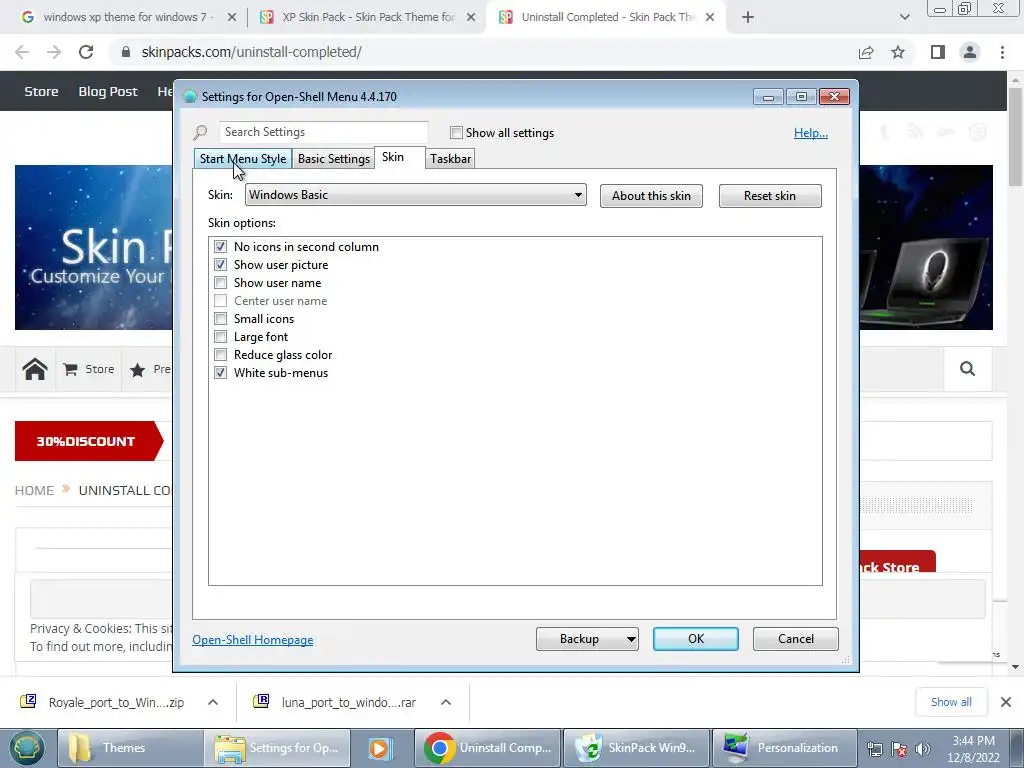Click the Action Center flag tray icon
This screenshot has width=1024, height=768.
click(899, 749)
